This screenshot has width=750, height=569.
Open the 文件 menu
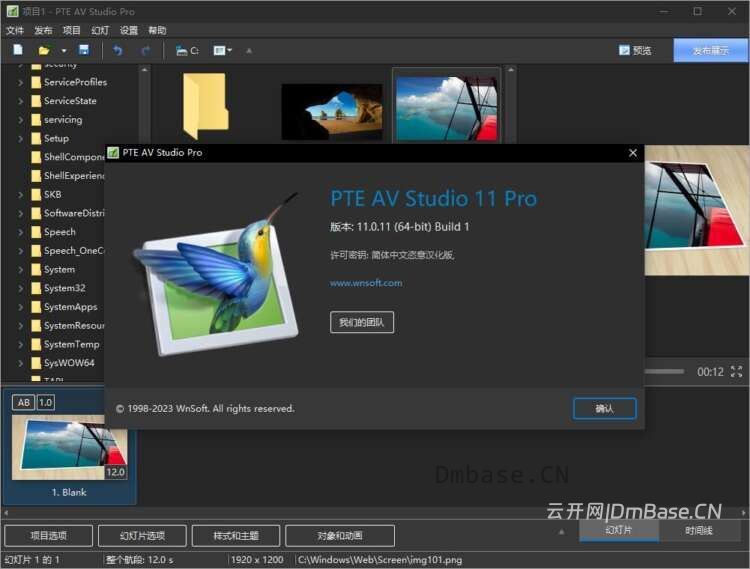[x=15, y=31]
